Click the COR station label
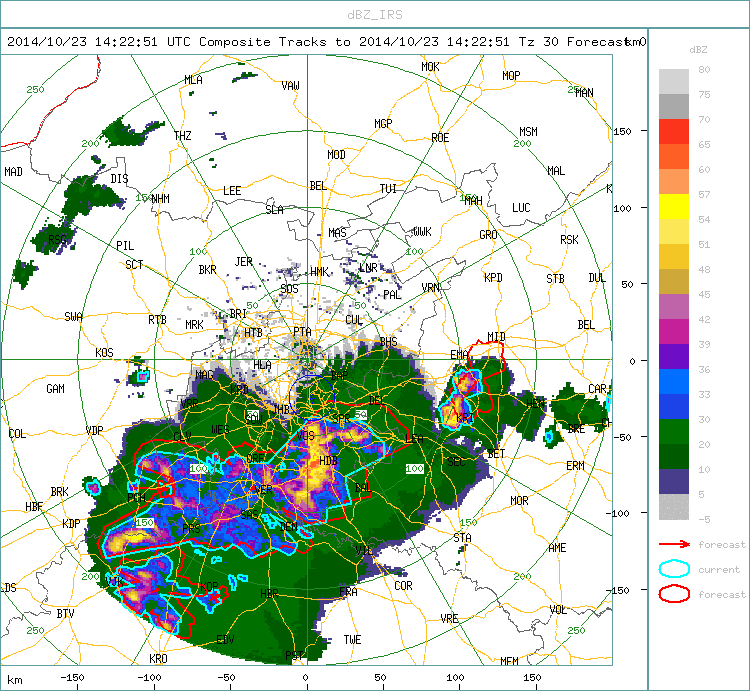 403,586
